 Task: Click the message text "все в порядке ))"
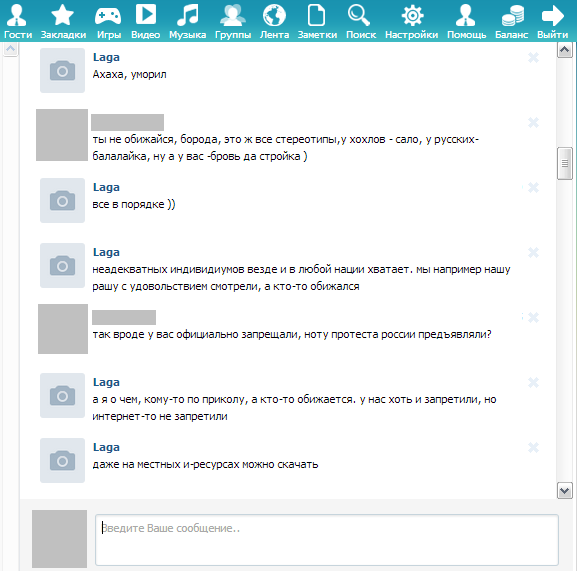click(x=134, y=205)
